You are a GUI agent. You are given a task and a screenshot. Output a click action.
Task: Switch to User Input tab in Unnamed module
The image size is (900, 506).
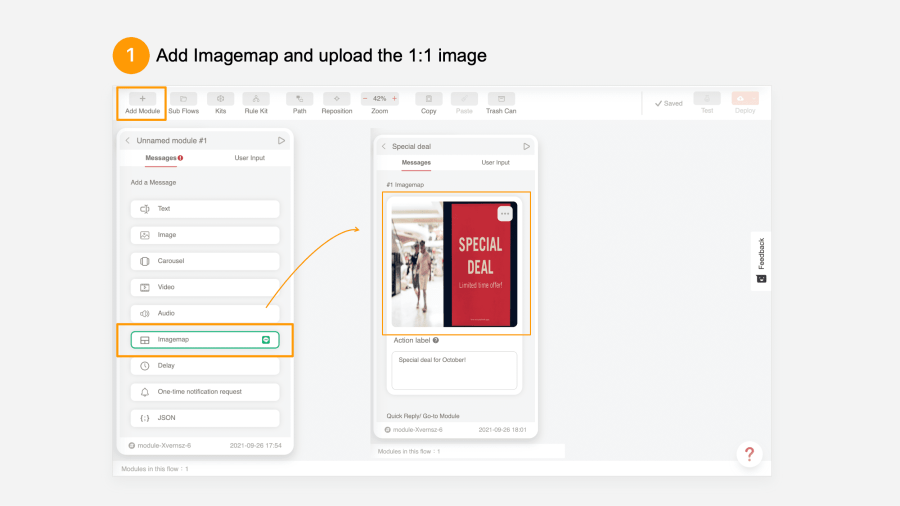(x=249, y=158)
